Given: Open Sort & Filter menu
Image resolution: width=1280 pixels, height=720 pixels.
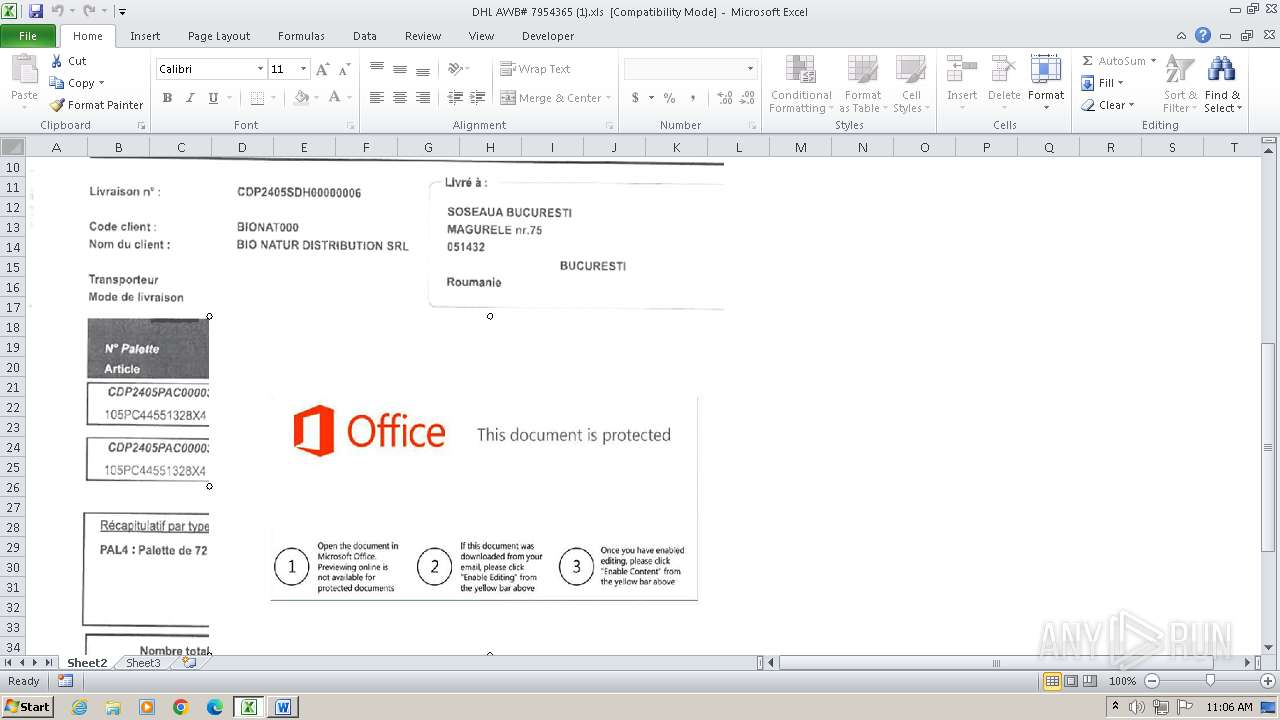Looking at the screenshot, I should [1180, 85].
